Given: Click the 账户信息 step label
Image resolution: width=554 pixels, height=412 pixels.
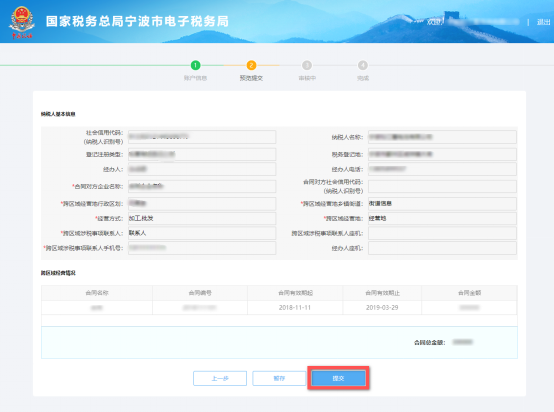Looking at the screenshot, I should pyautogui.click(x=195, y=78).
